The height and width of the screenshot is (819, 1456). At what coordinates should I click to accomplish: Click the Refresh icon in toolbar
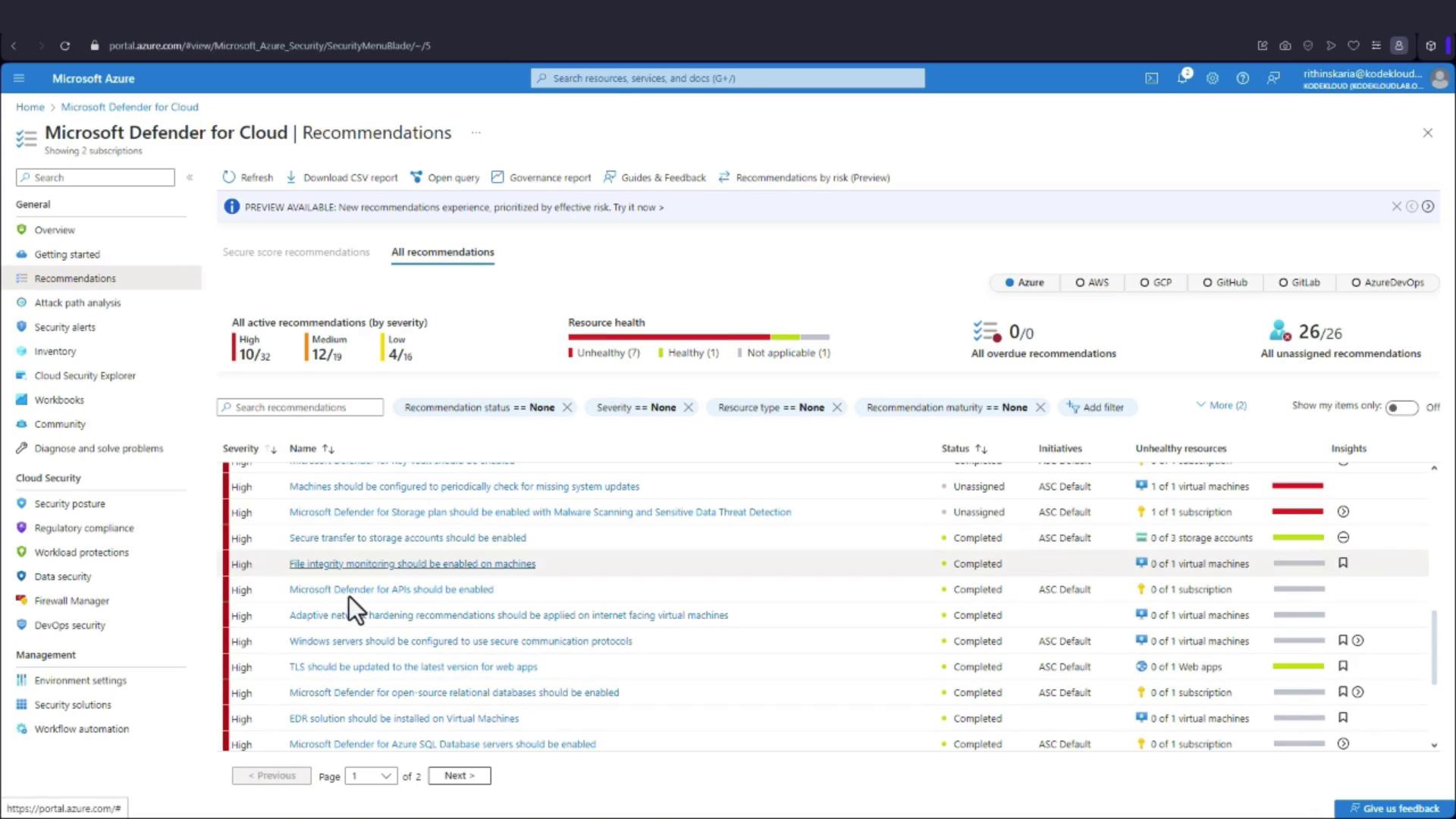click(x=229, y=177)
